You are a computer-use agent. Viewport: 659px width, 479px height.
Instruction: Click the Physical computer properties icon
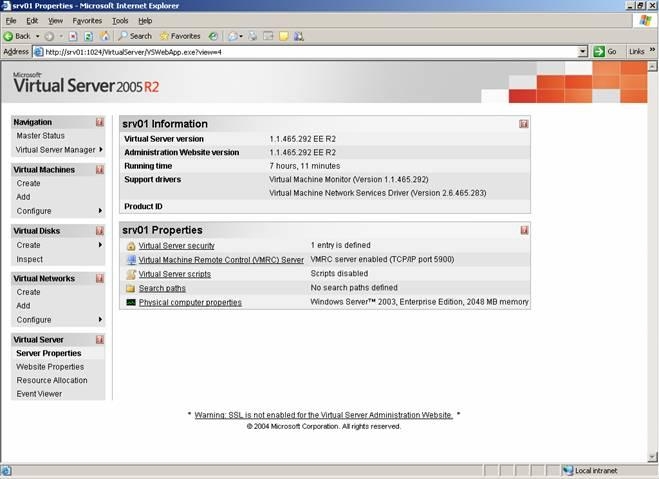click(x=130, y=302)
